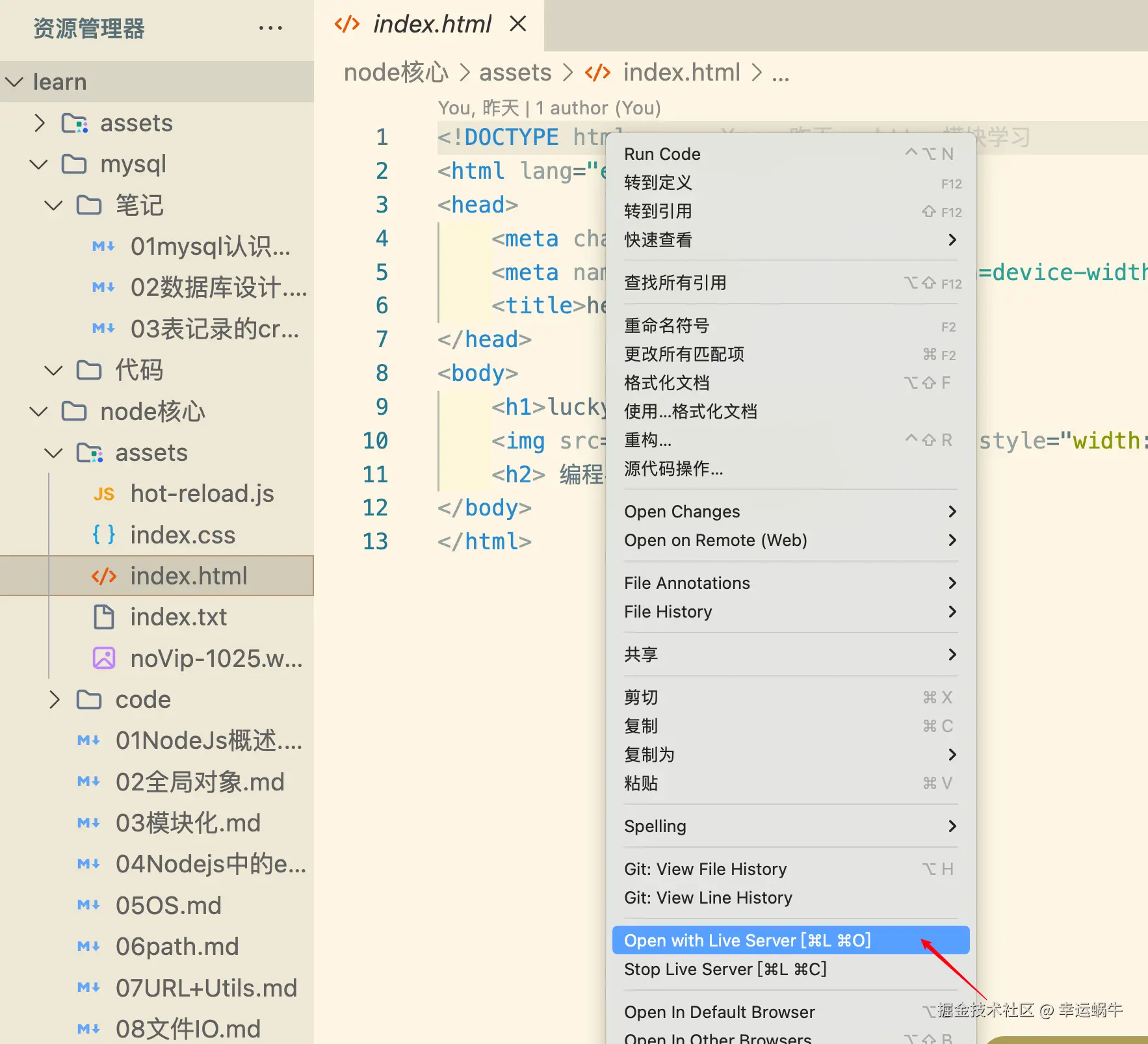The image size is (1148, 1044).
Task: Click markdown icon beside 08文件IO.md
Action: click(89, 1029)
